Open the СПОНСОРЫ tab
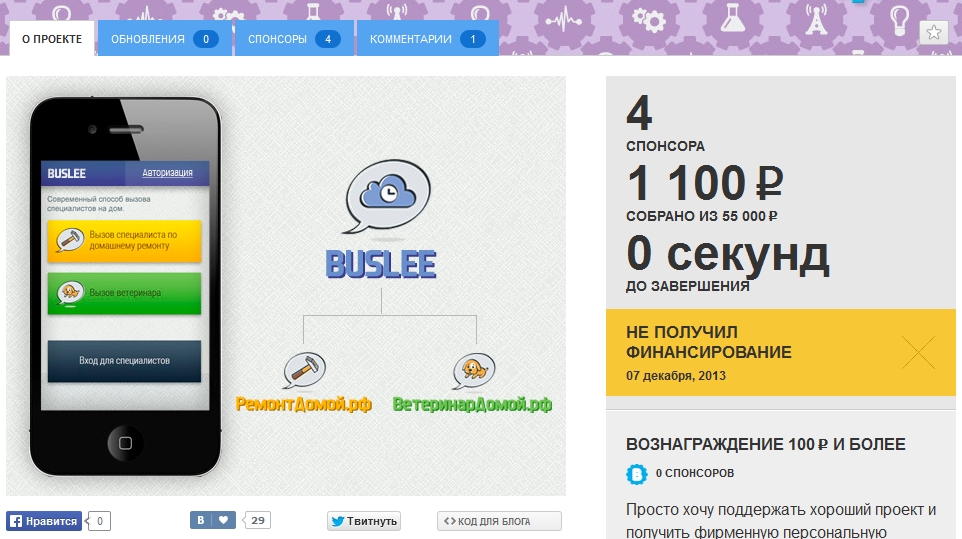Viewport: 962px width, 539px height. 294,39
